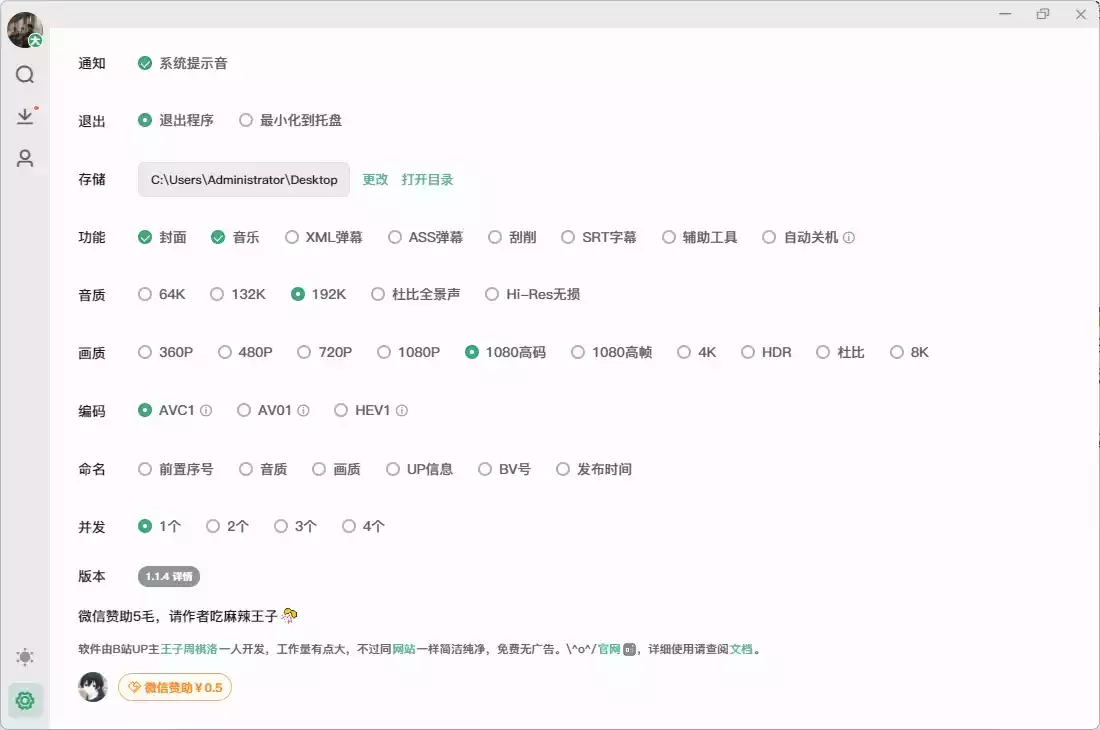Select 4K video quality
The height and width of the screenshot is (730, 1100).
(x=682, y=352)
